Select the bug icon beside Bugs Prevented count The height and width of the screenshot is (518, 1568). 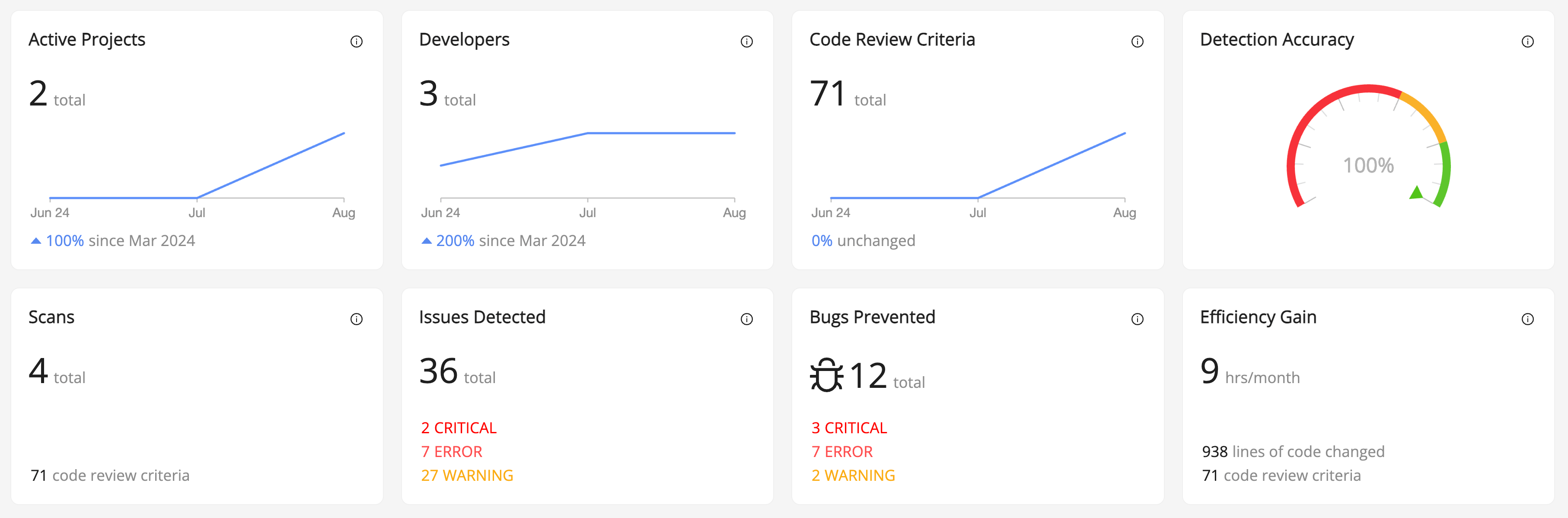pyautogui.click(x=828, y=376)
